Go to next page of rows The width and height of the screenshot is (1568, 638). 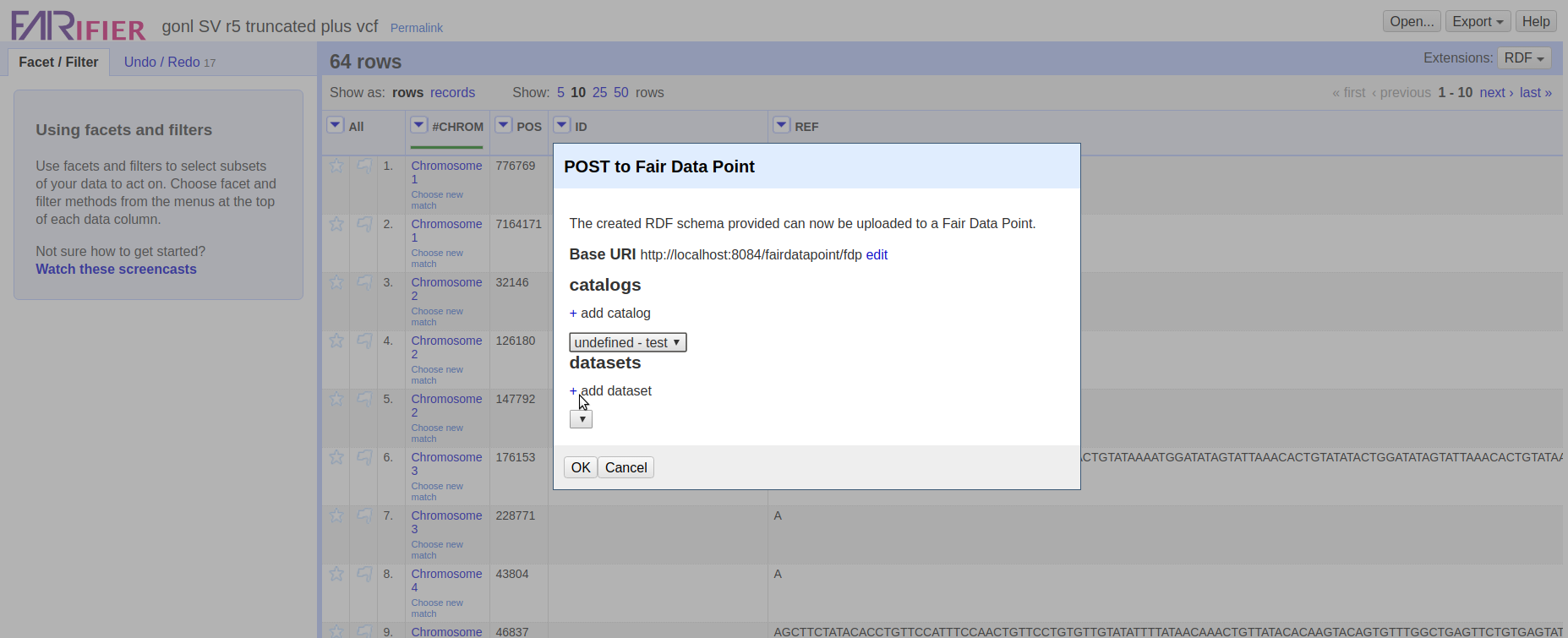pyautogui.click(x=1496, y=93)
